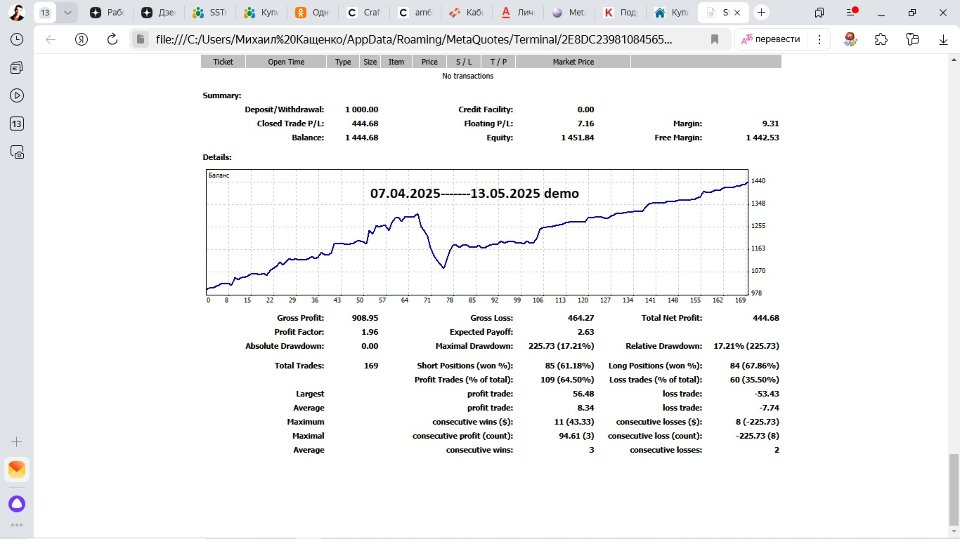Select the Total Trades value 169
The image size is (960, 539).
[x=371, y=366]
